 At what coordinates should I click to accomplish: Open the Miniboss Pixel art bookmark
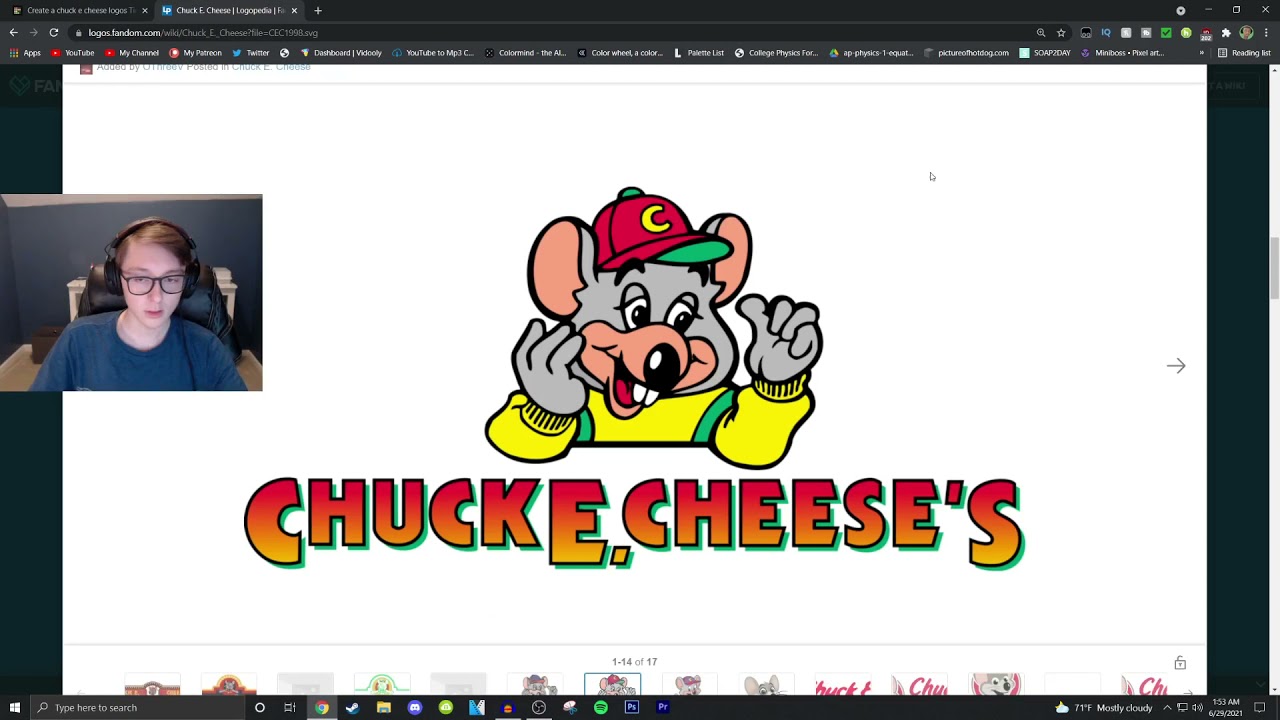1122,53
